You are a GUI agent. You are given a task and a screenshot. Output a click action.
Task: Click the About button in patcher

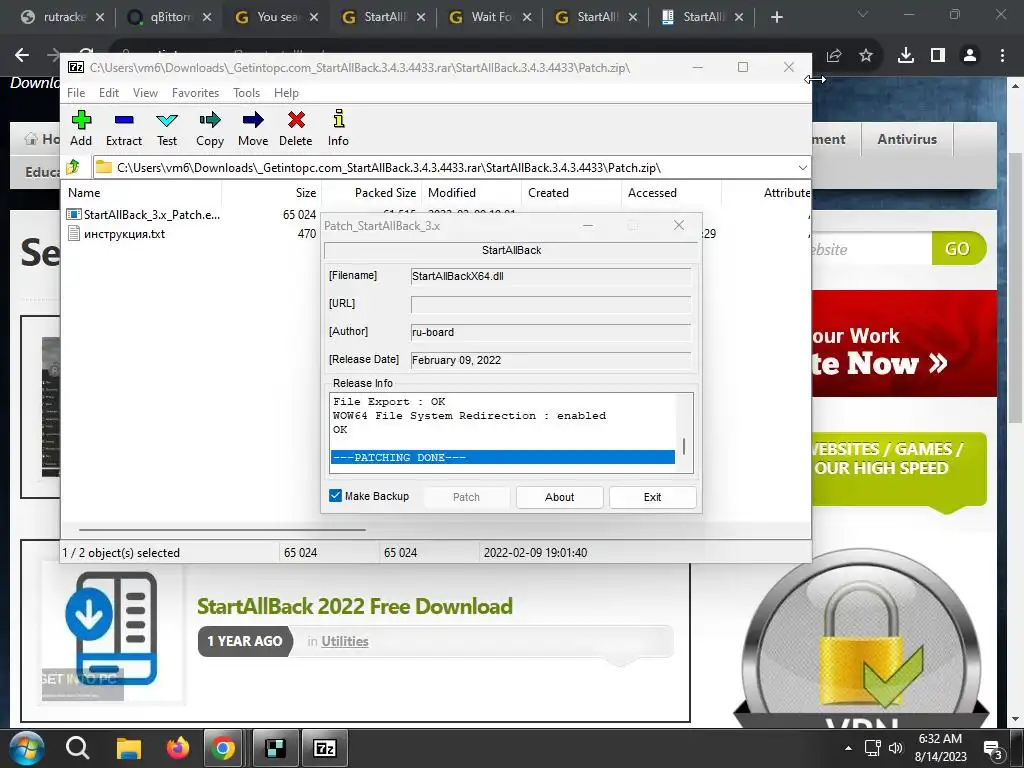tap(560, 497)
